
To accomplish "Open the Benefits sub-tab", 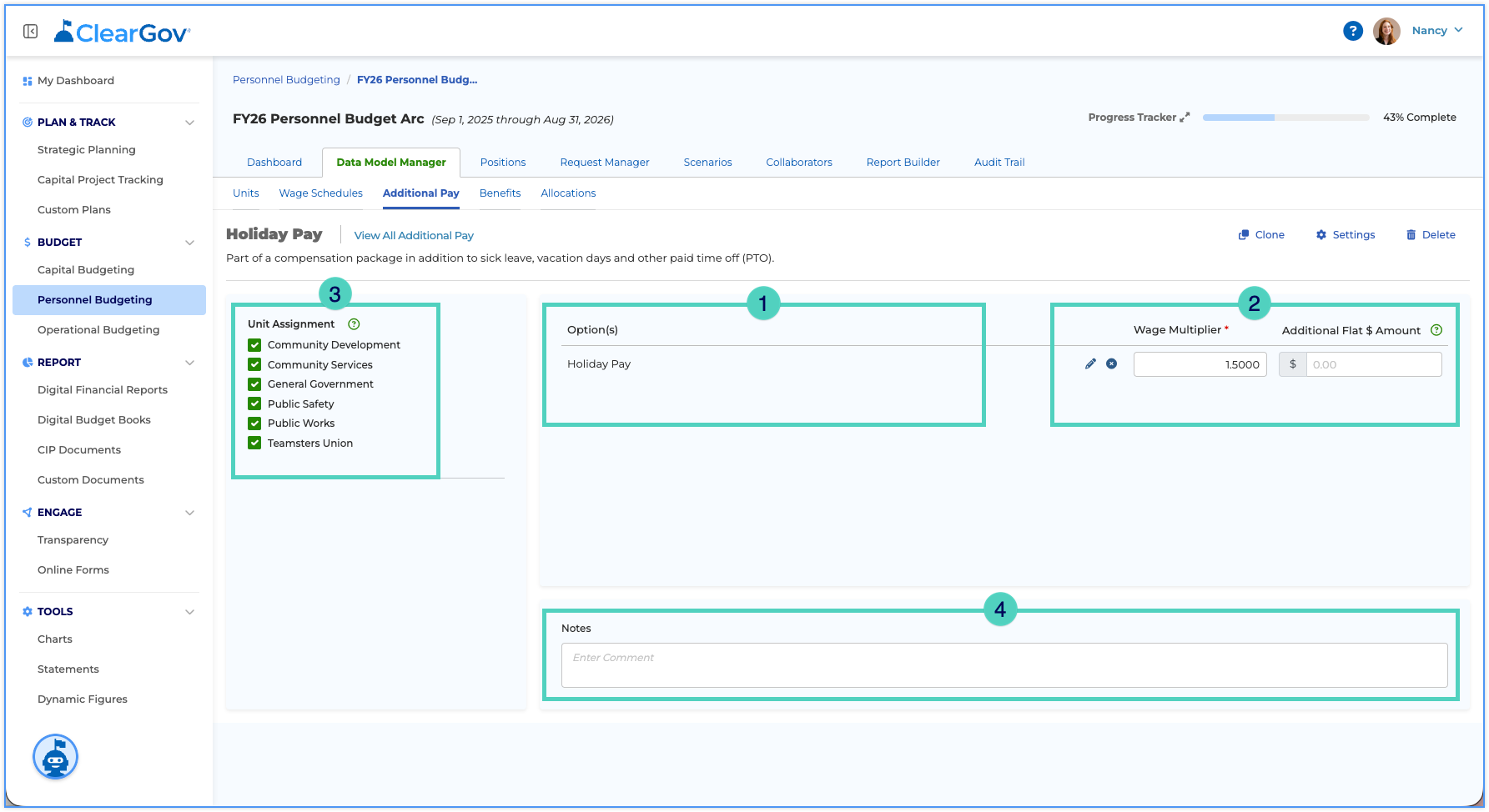I will (500, 193).
